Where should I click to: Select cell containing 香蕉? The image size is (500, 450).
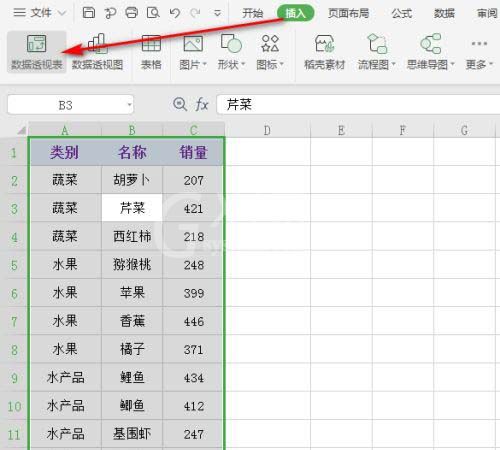pos(132,321)
